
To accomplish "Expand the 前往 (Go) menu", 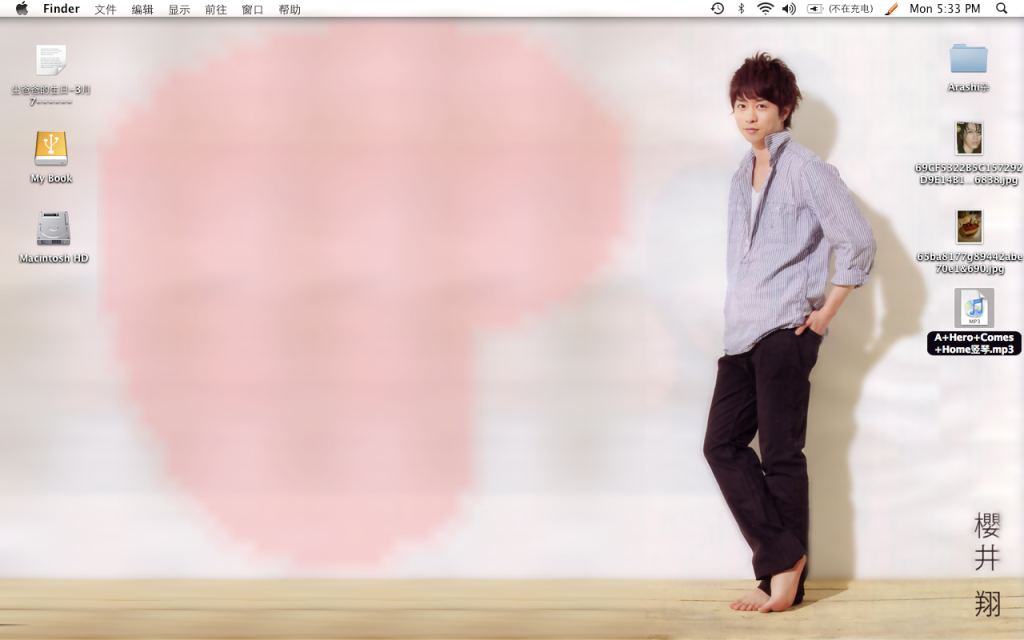I will tap(215, 9).
